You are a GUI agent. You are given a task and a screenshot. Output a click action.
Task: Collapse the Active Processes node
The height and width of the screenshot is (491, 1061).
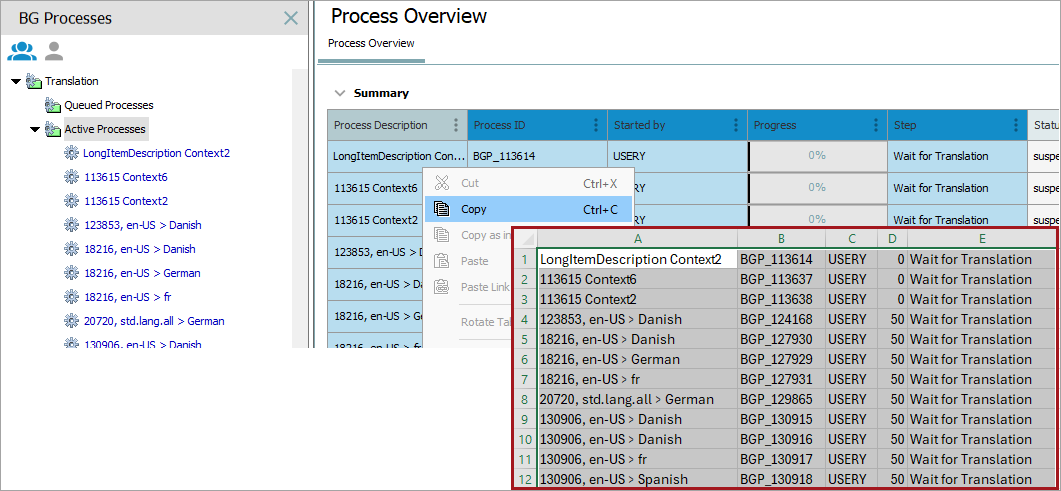coord(35,129)
